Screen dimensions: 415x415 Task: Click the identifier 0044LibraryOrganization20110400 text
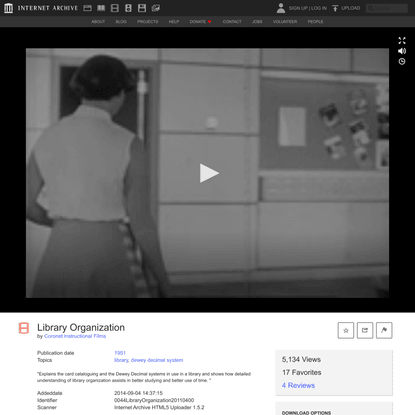click(154, 400)
